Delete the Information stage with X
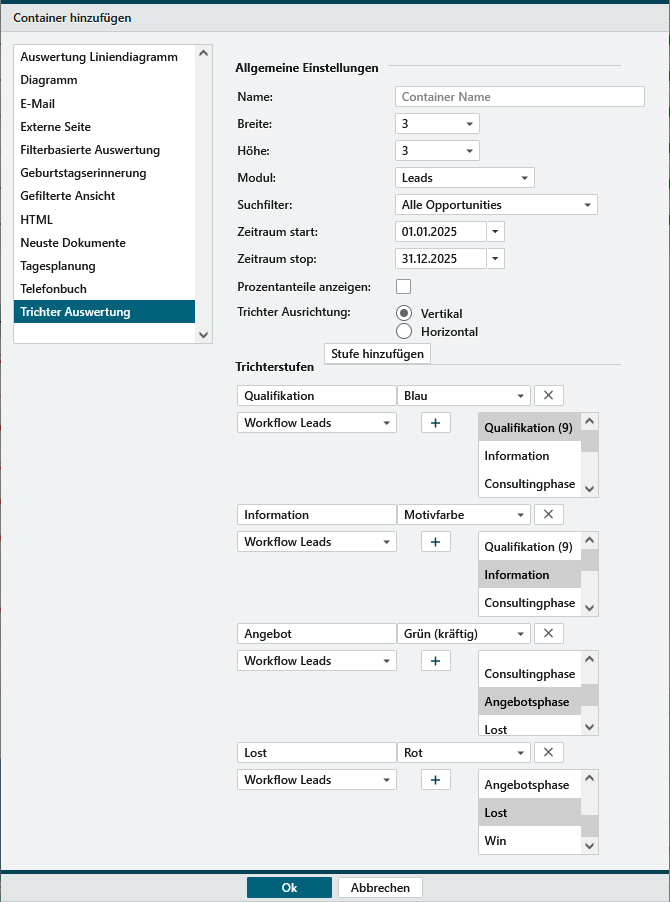Image resolution: width=670 pixels, height=902 pixels. 548,514
